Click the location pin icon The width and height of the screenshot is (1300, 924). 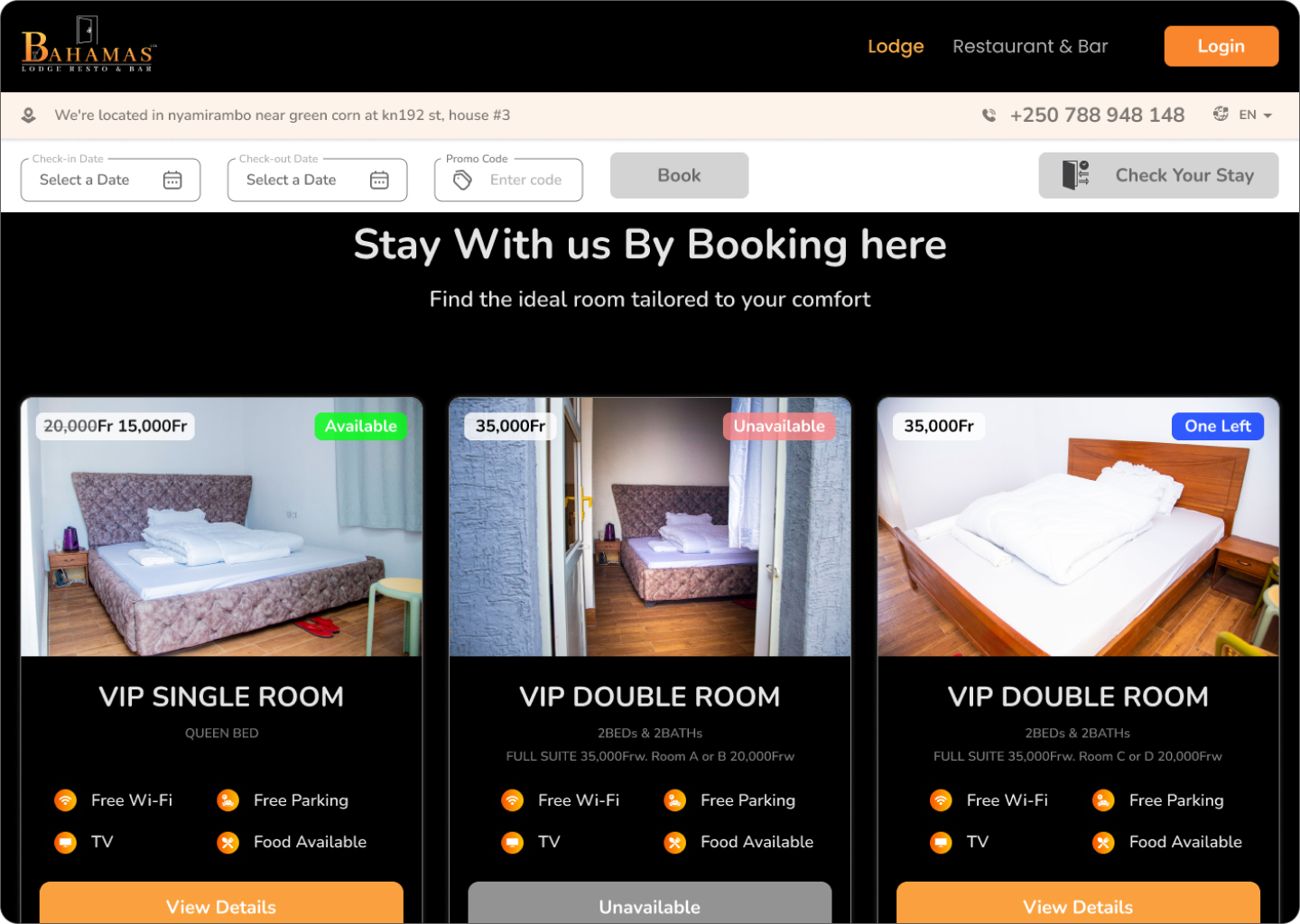(x=29, y=115)
